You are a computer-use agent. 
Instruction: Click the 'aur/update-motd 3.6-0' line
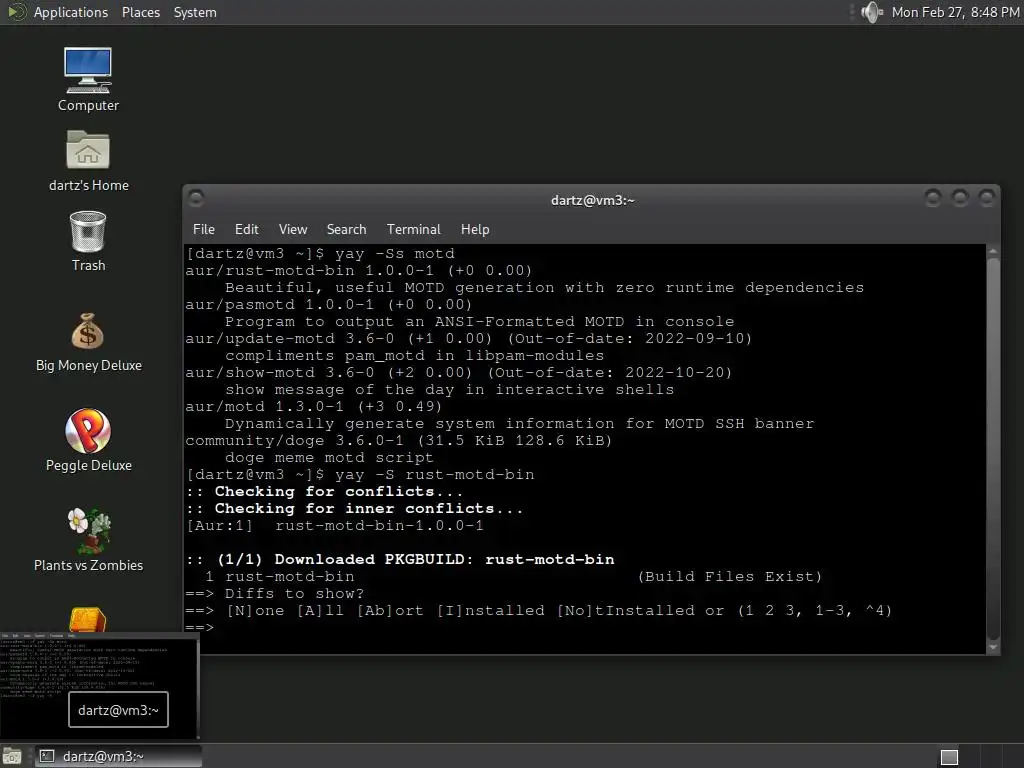(x=469, y=338)
